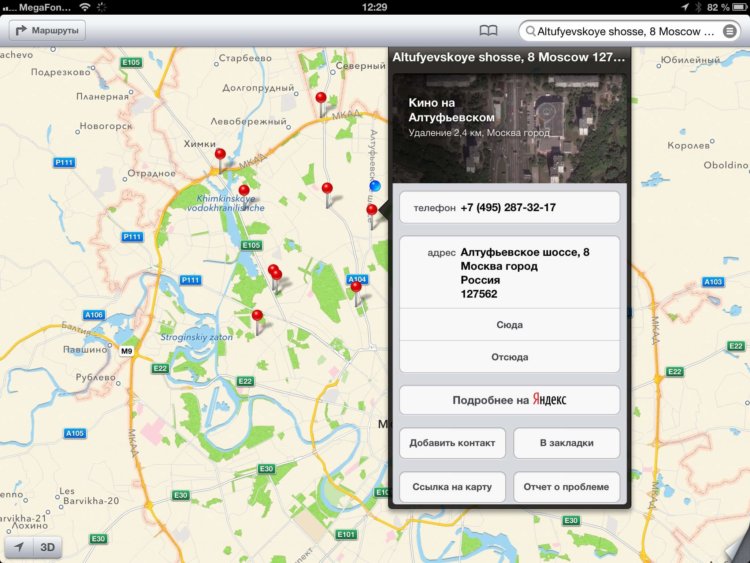Select red pin beside the A104 road sign

tap(356, 287)
